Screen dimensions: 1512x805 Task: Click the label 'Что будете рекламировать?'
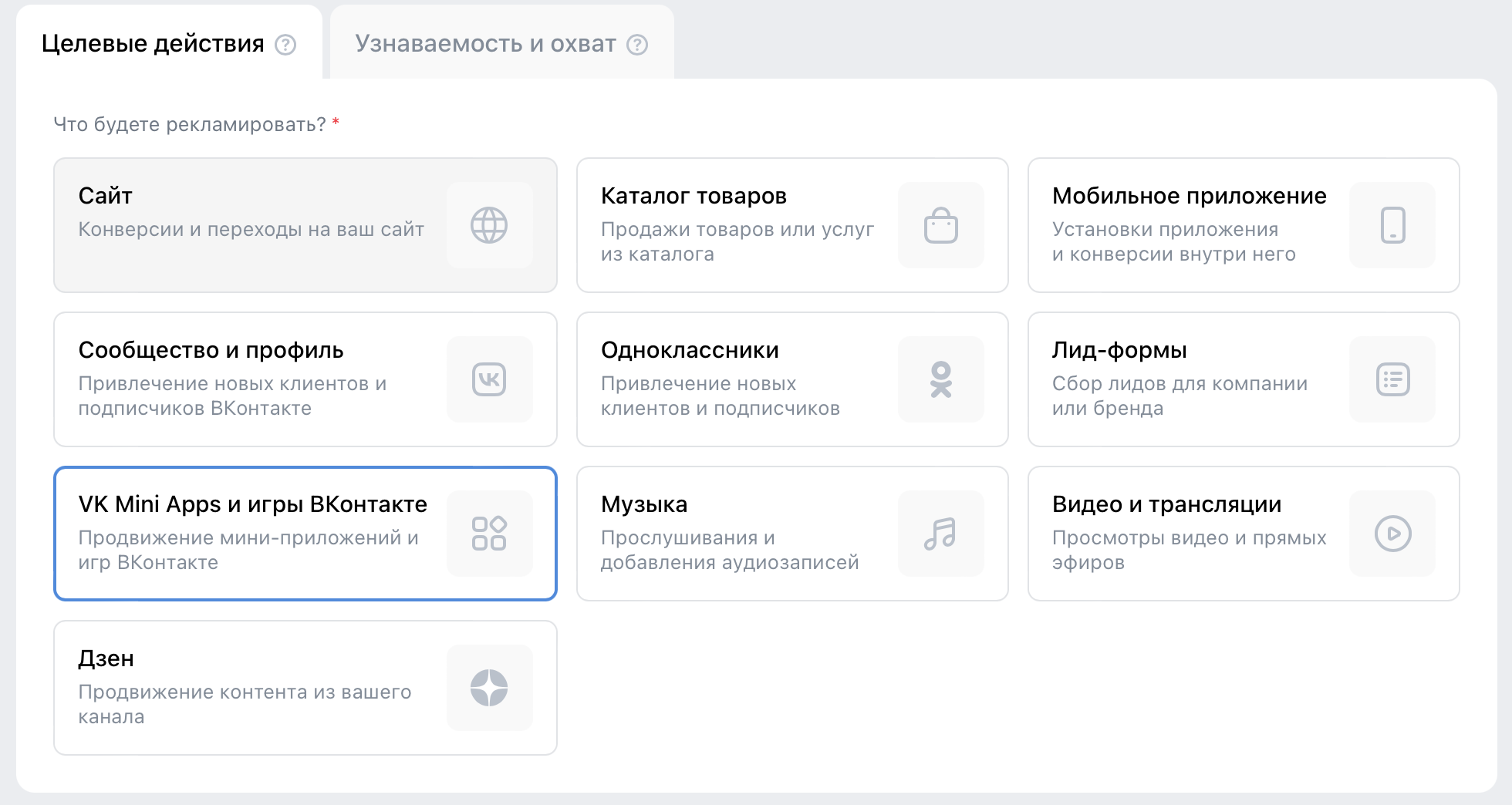[x=190, y=124]
